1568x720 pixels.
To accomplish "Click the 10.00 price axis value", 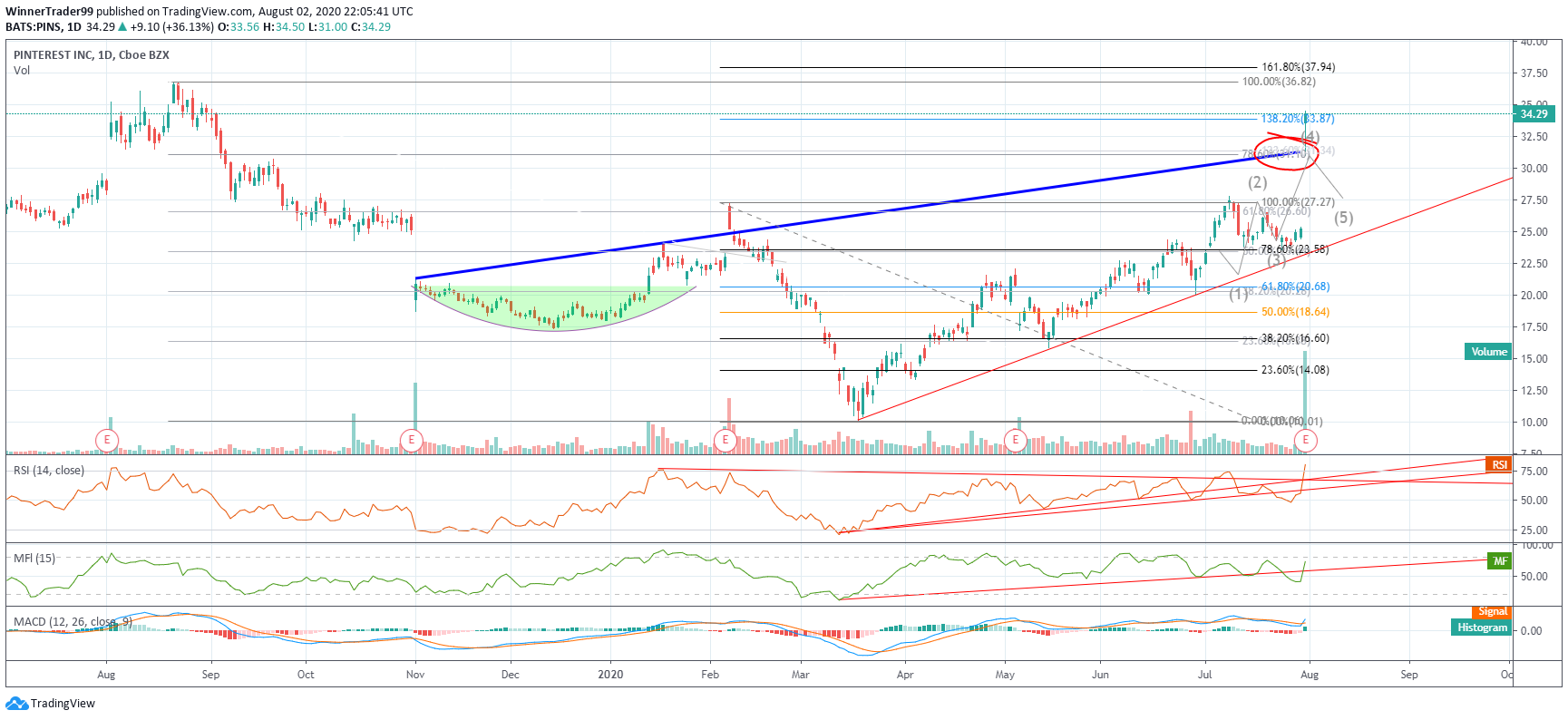I will click(x=1534, y=423).
